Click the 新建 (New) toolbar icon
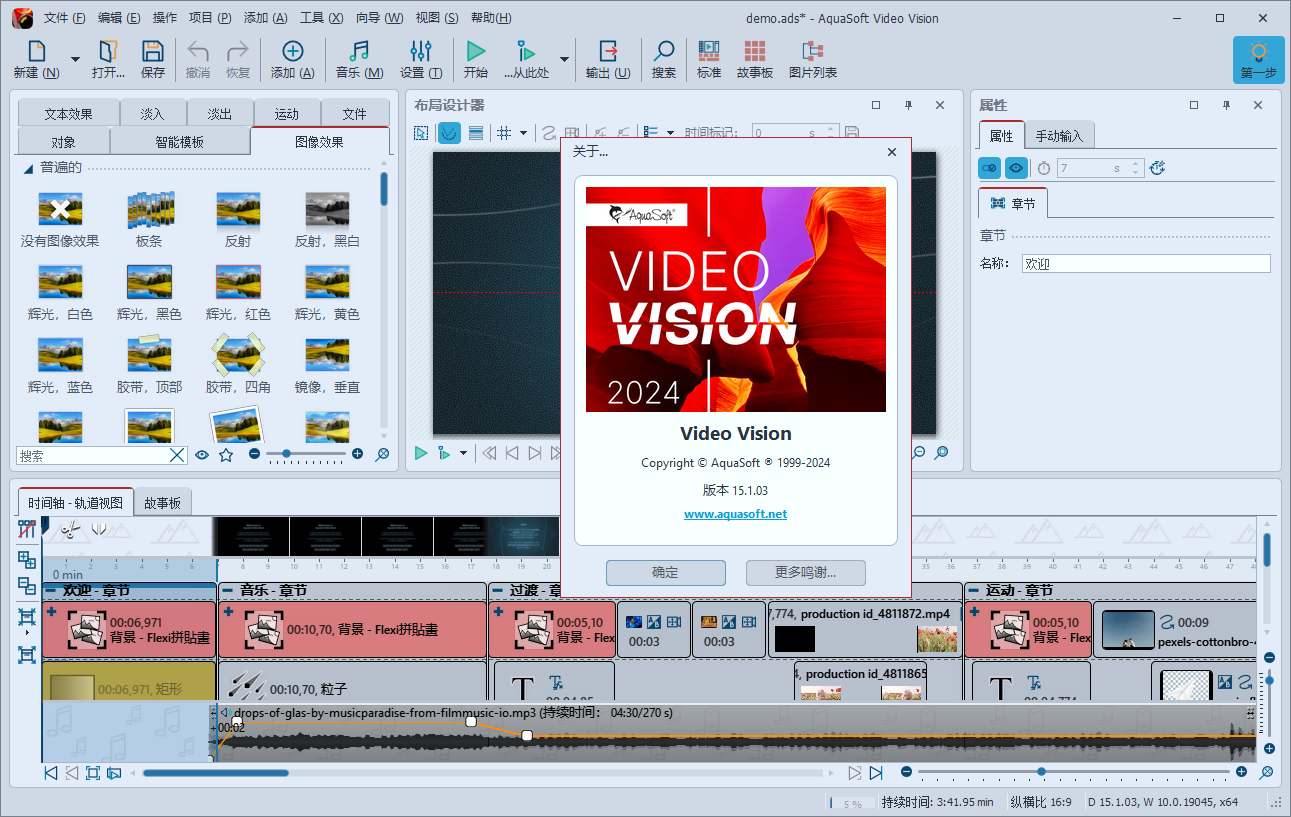The width and height of the screenshot is (1291, 817). click(x=37, y=52)
